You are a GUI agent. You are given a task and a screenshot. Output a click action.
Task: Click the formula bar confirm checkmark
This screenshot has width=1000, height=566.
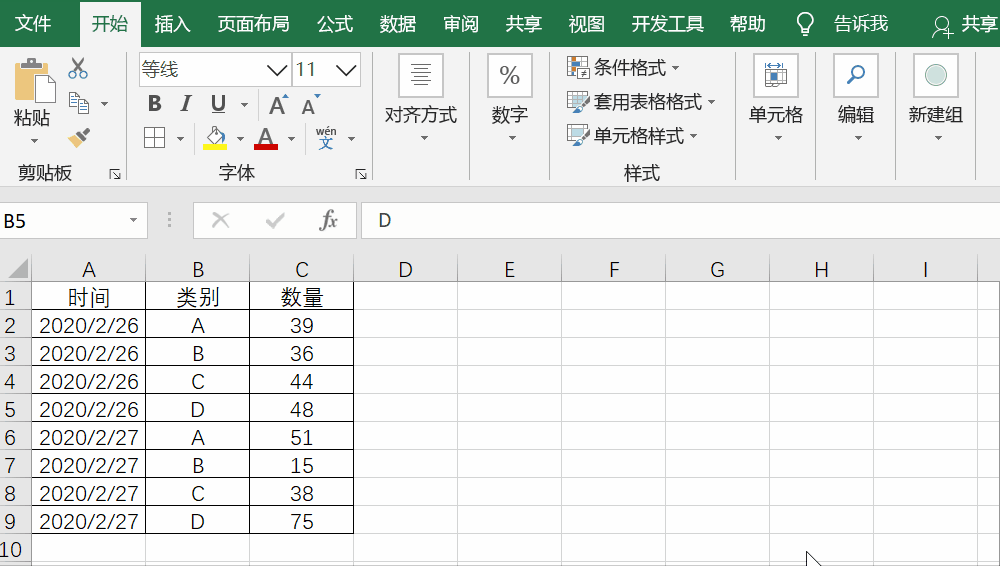[275, 220]
